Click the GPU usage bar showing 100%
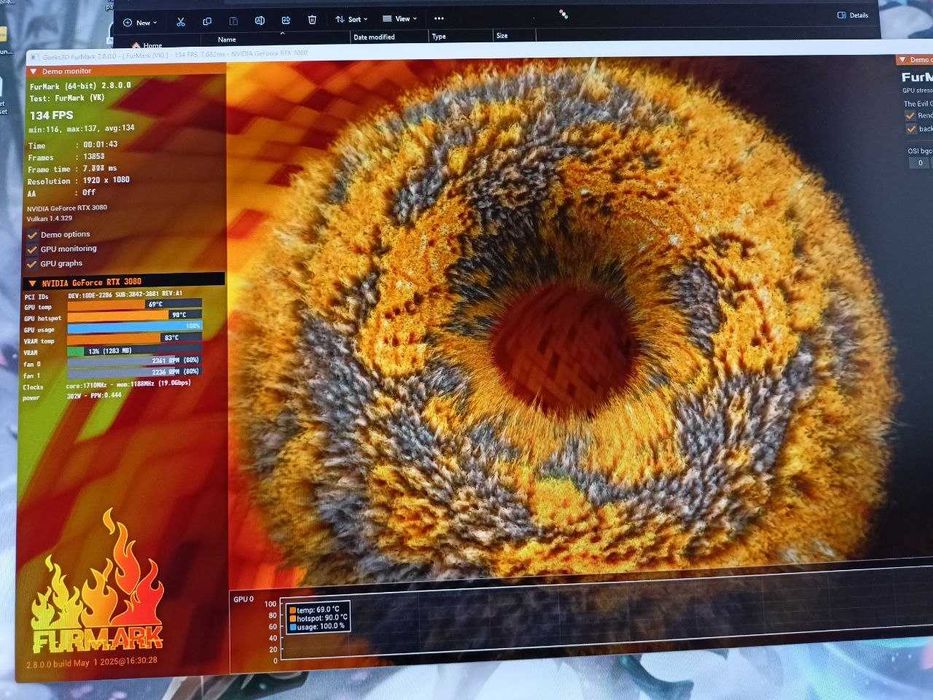933x700 pixels. point(134,326)
